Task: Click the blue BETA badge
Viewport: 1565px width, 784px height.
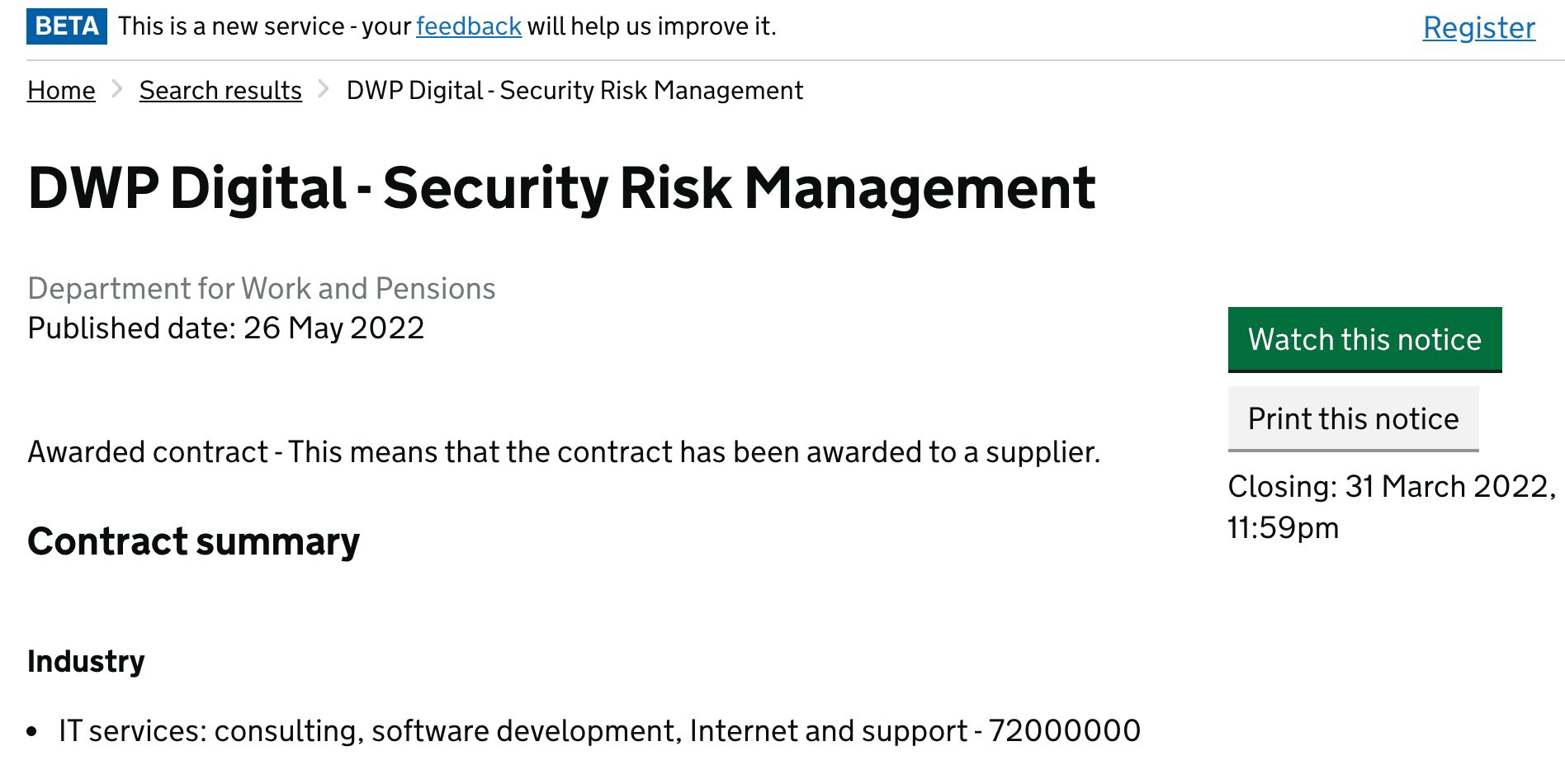Action: (67, 26)
